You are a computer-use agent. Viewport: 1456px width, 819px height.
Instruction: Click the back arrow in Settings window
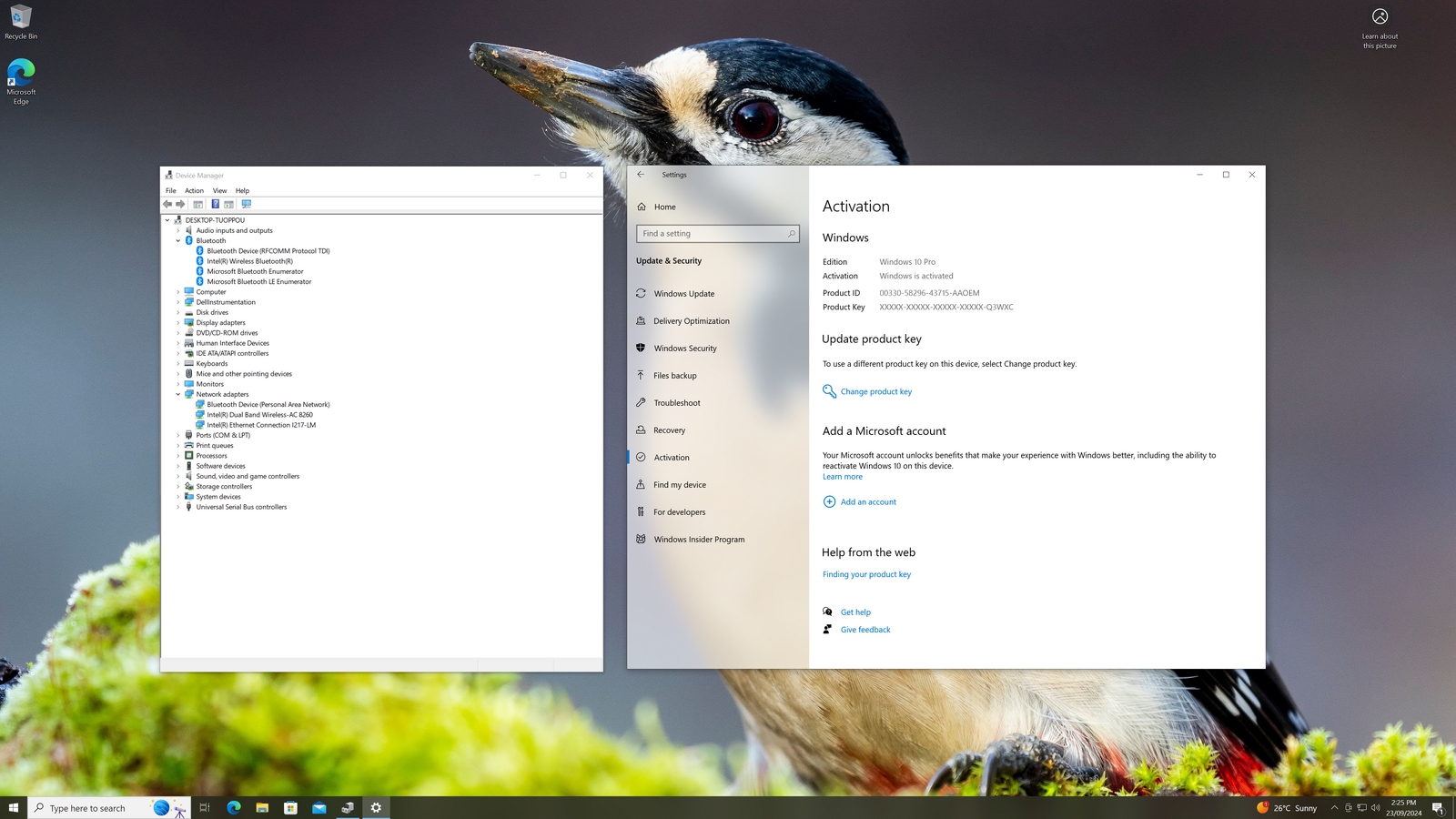641,175
